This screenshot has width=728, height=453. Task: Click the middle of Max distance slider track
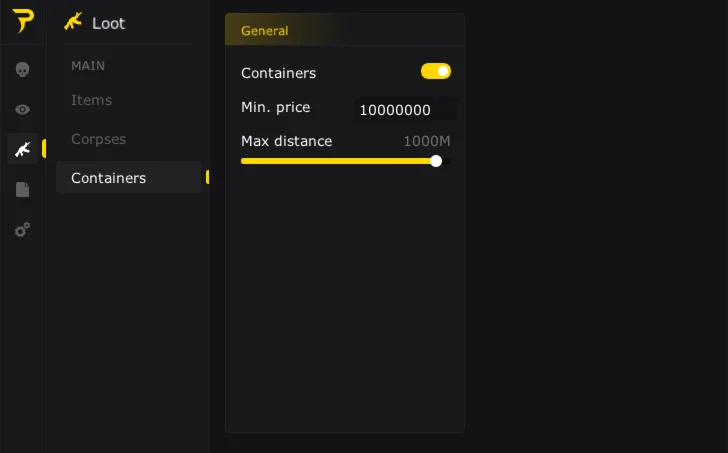pyautogui.click(x=345, y=161)
